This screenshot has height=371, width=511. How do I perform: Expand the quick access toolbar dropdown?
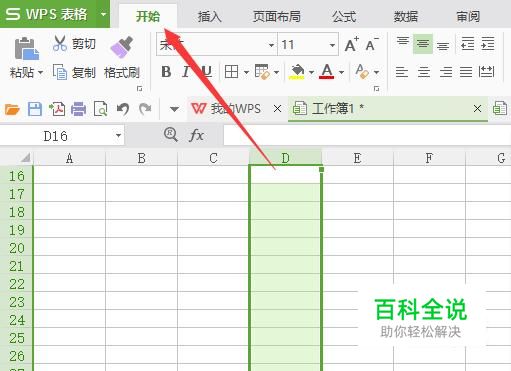(x=174, y=109)
